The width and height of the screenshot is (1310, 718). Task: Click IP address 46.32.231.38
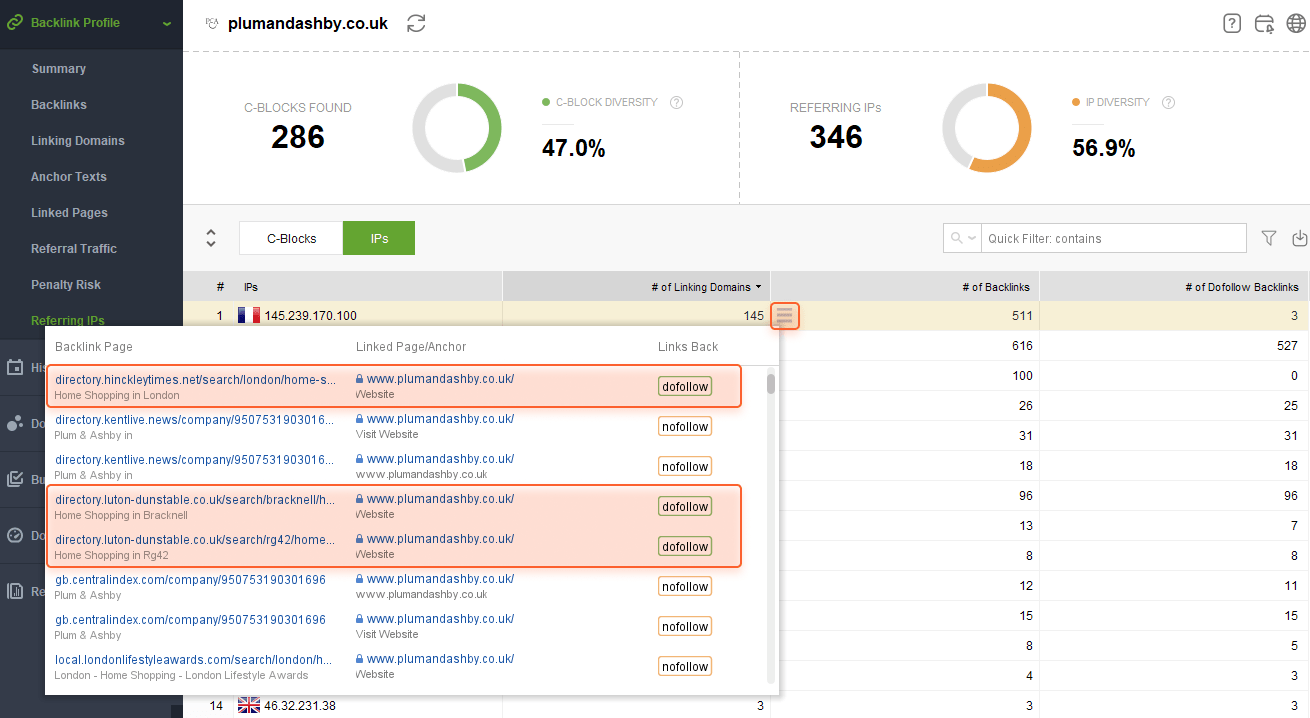pyautogui.click(x=300, y=706)
